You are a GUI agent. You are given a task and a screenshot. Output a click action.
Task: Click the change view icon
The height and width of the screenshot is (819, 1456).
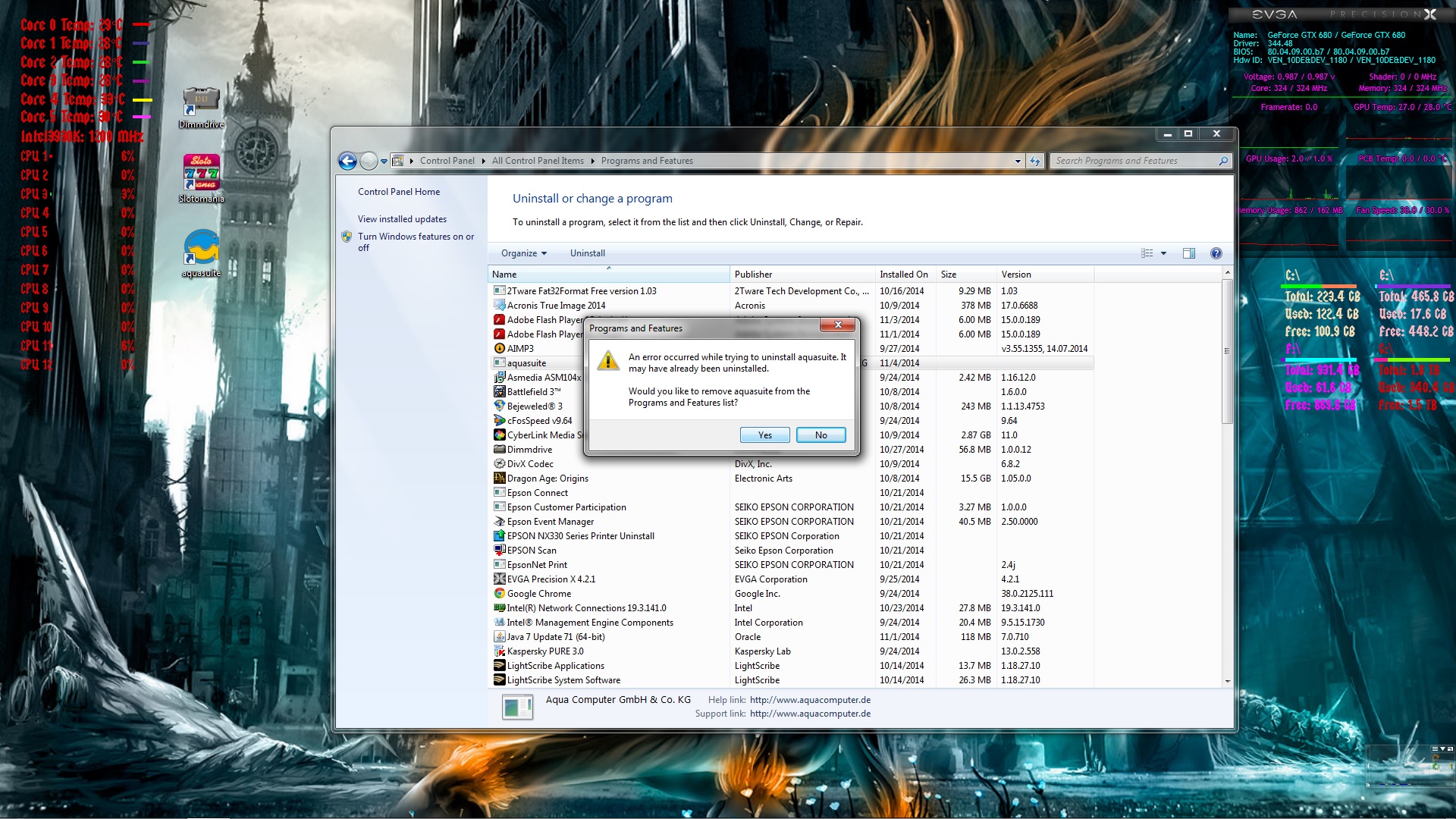pos(1147,253)
